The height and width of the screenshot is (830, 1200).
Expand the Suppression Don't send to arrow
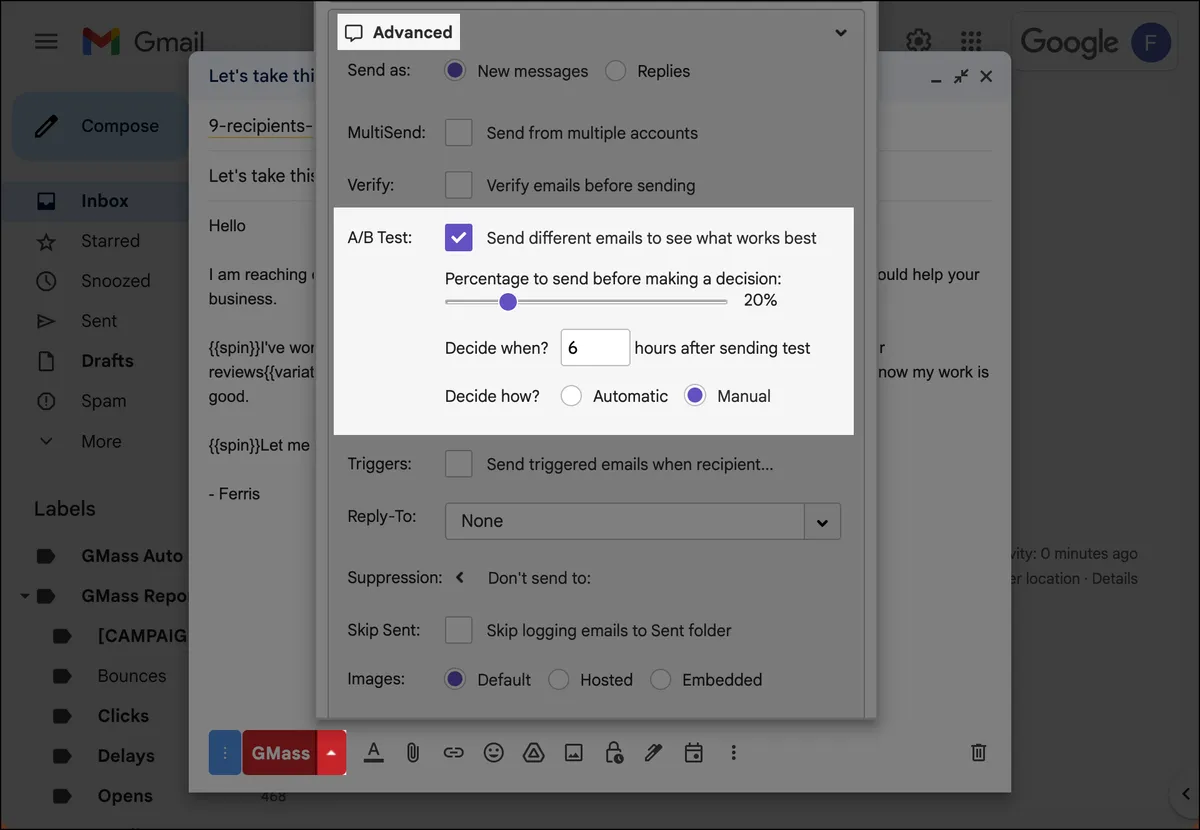tap(460, 577)
